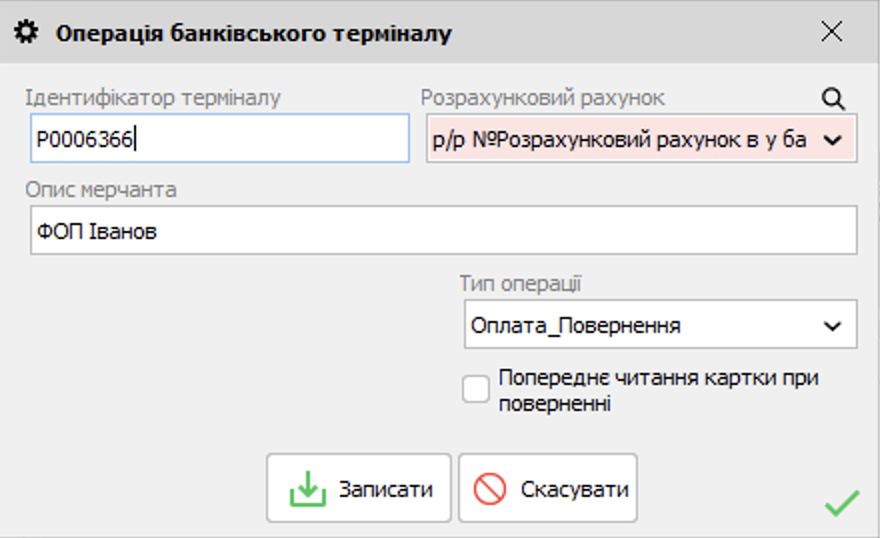This screenshot has height=538, width=880.
Task: Expand the Розрахунковий рахунок dropdown arrow
Action: pyautogui.click(x=832, y=140)
